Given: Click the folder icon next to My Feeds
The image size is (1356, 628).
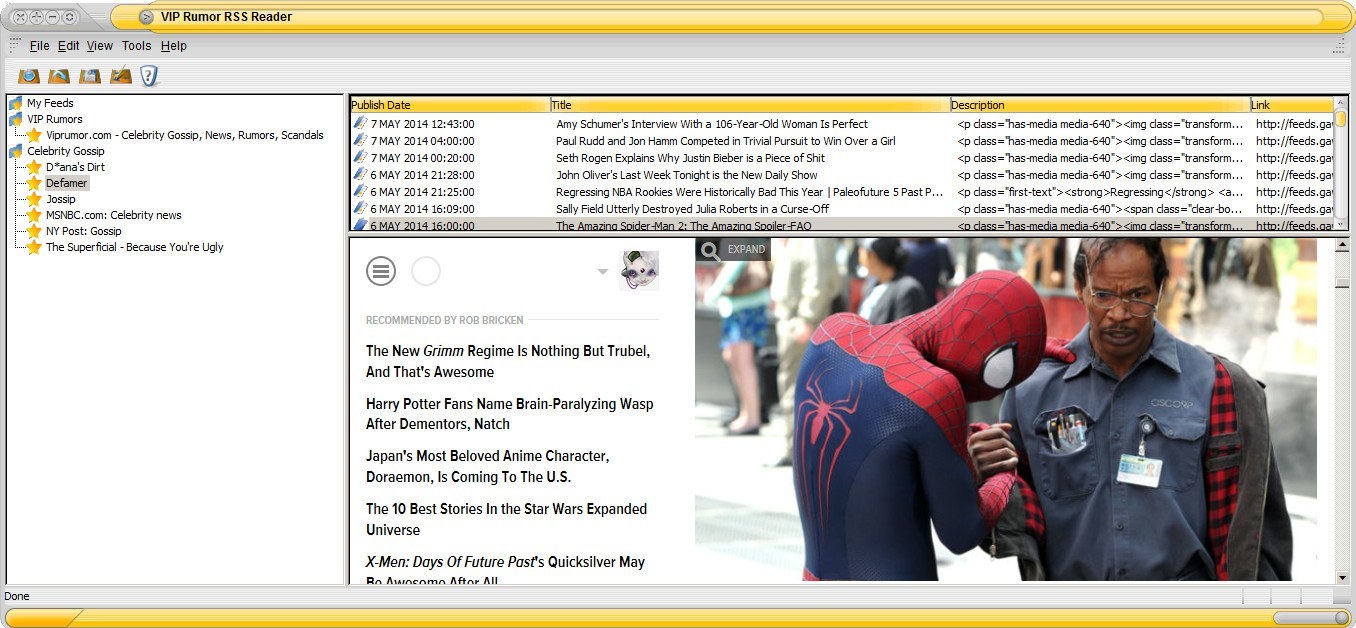Looking at the screenshot, I should (x=15, y=103).
